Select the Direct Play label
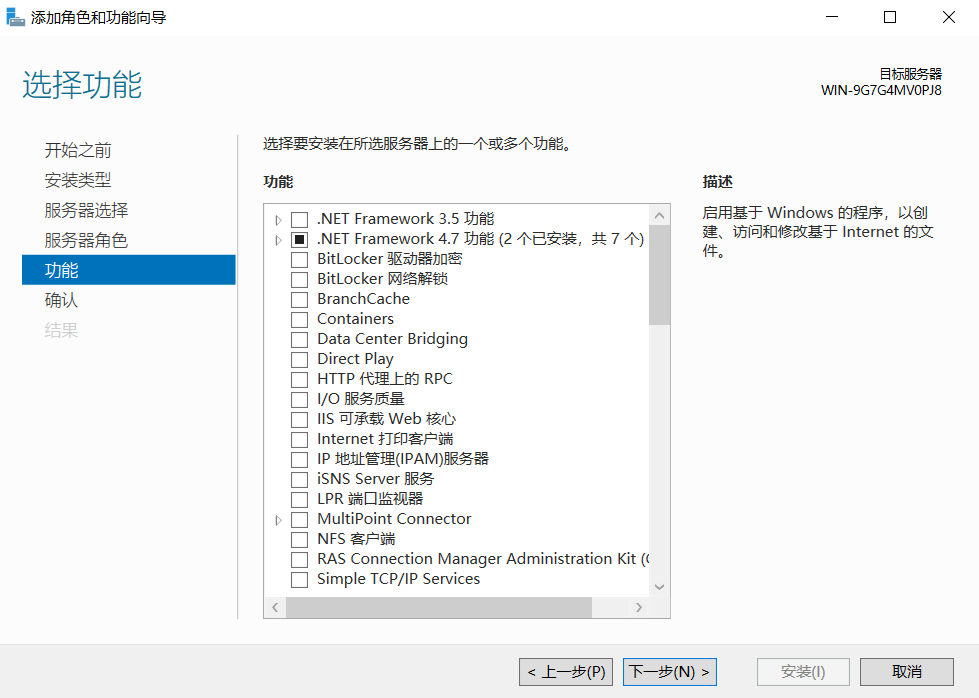The height and width of the screenshot is (698, 979). 355,359
